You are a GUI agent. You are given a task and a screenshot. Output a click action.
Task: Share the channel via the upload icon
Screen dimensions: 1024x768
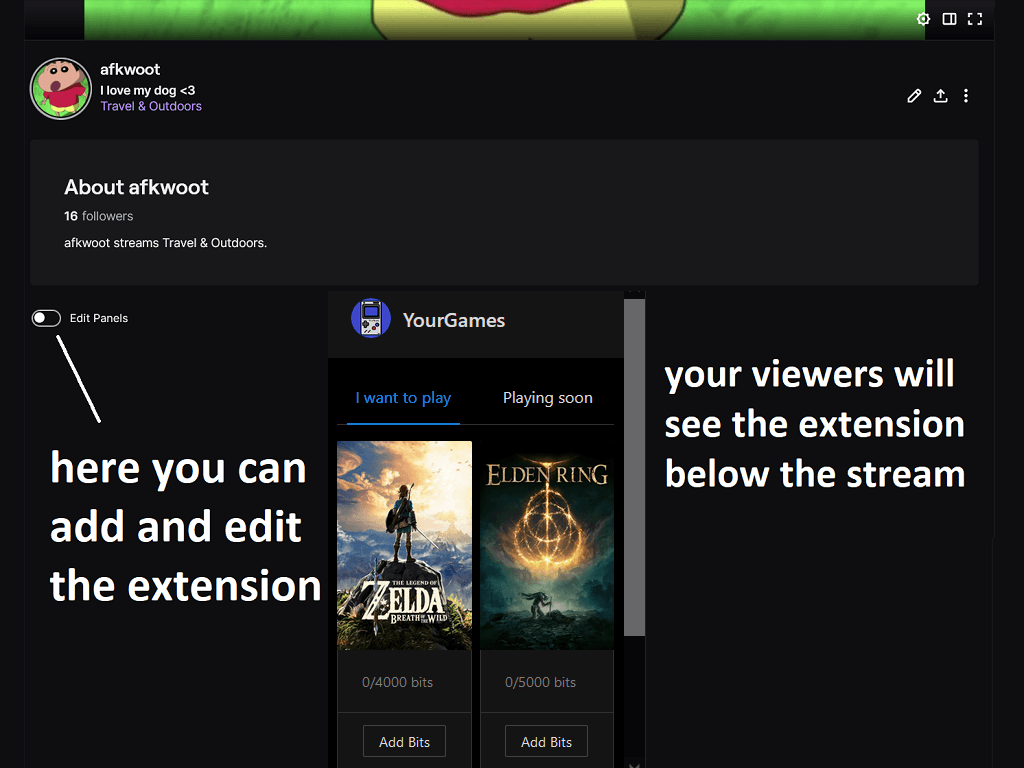(940, 95)
